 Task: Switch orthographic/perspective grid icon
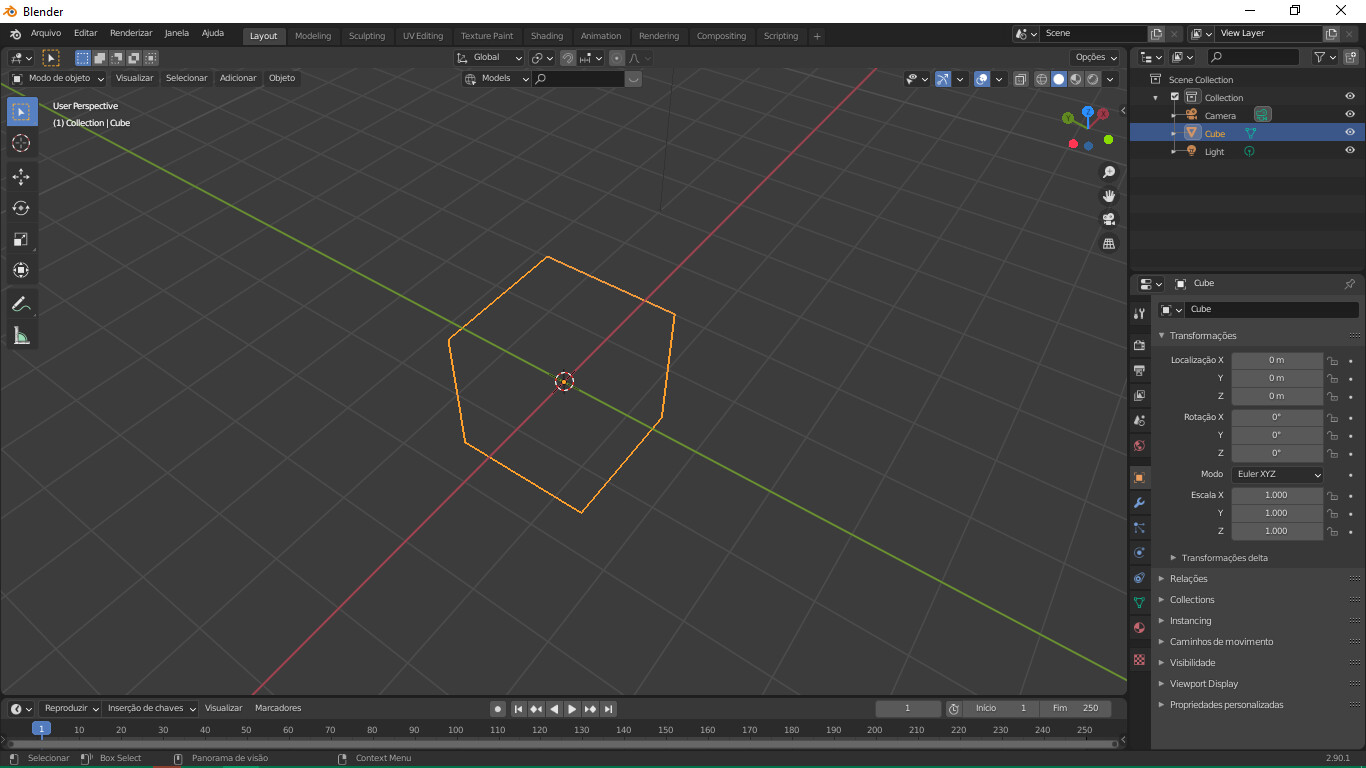coord(1108,244)
